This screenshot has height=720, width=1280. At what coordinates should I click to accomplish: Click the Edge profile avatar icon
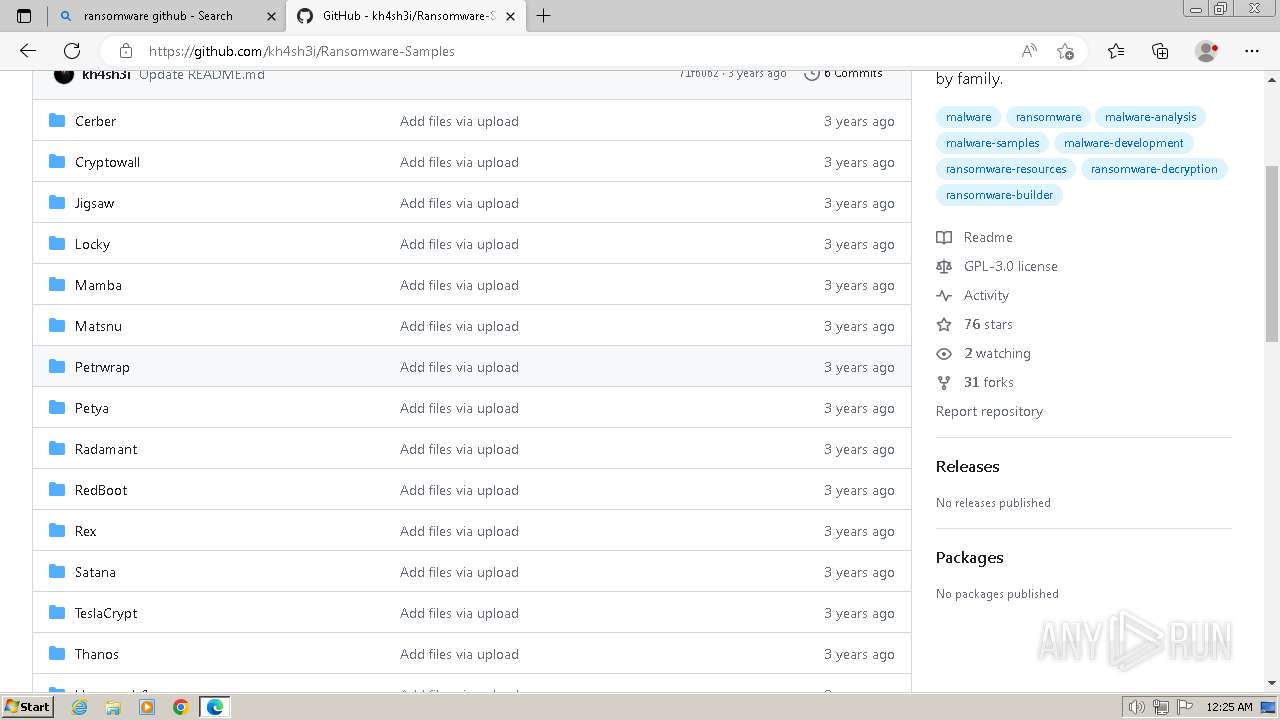coord(1207,51)
